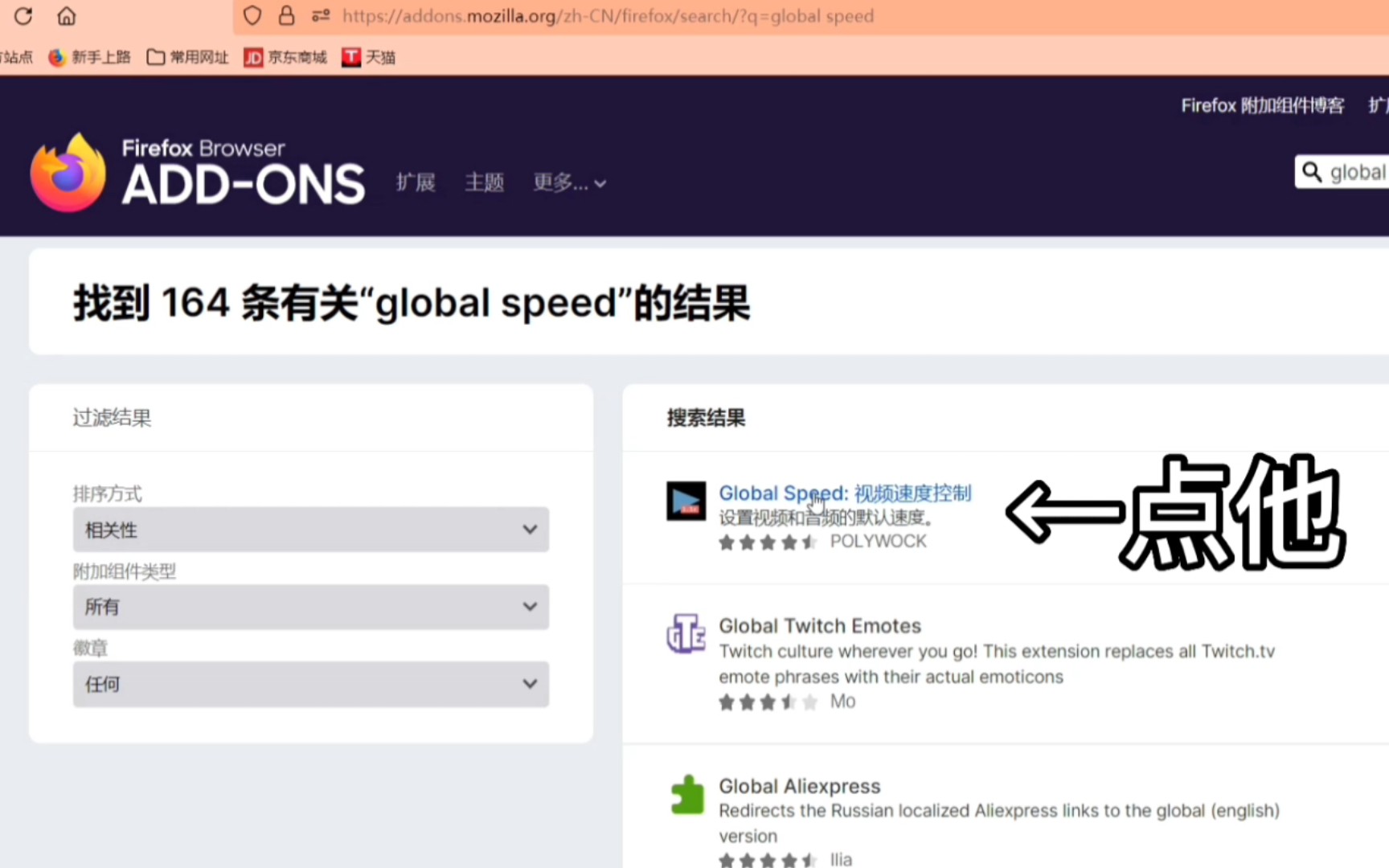Click the address bar URL
The image size is (1389, 868).
point(608,16)
